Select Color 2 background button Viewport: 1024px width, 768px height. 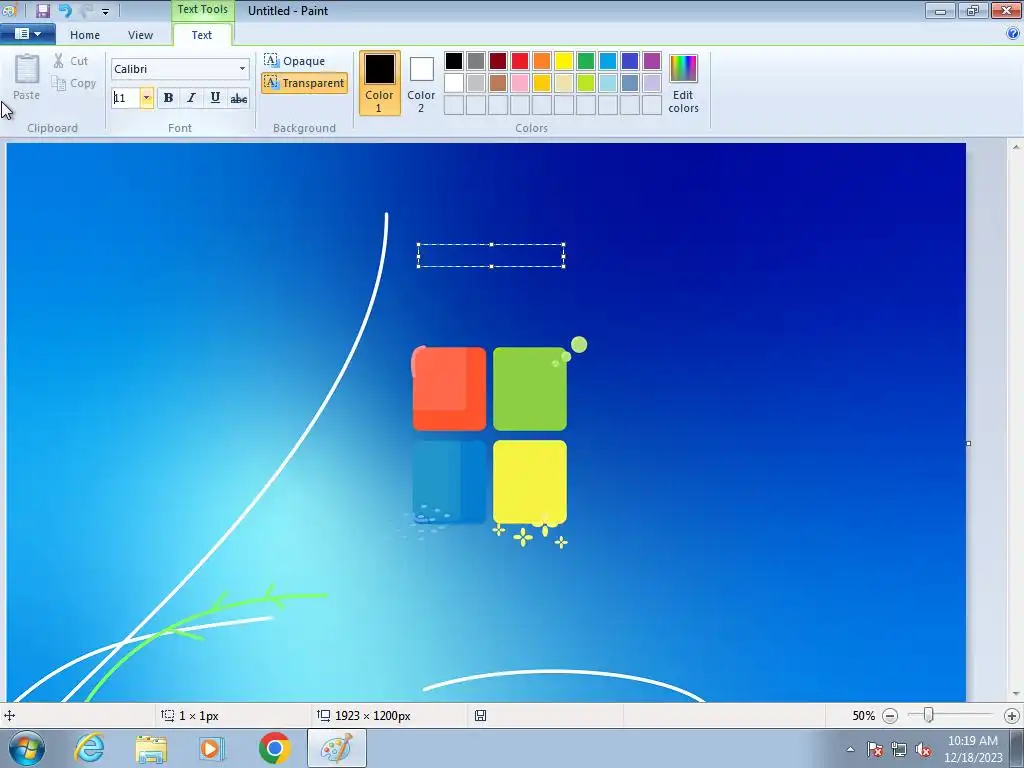coord(421,83)
